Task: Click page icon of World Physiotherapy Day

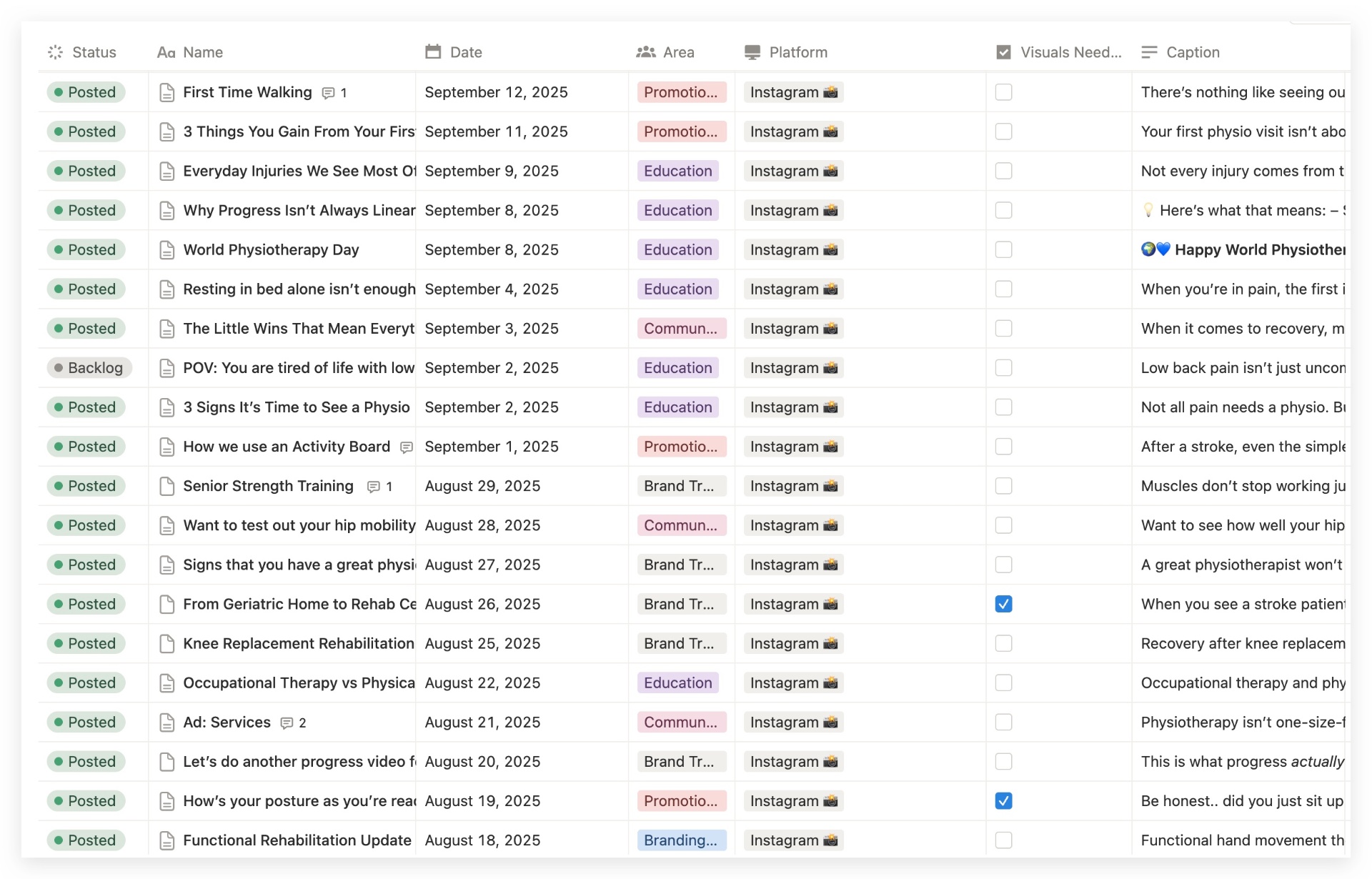Action: click(167, 250)
